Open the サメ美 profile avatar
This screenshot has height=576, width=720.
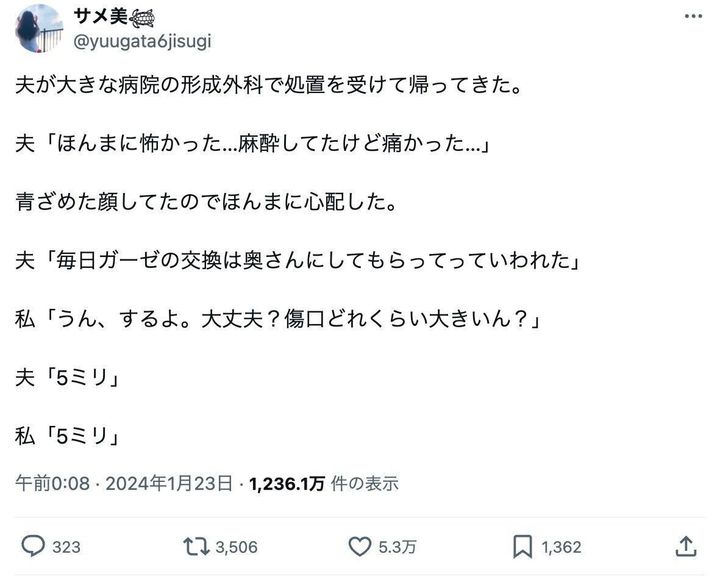point(40,28)
